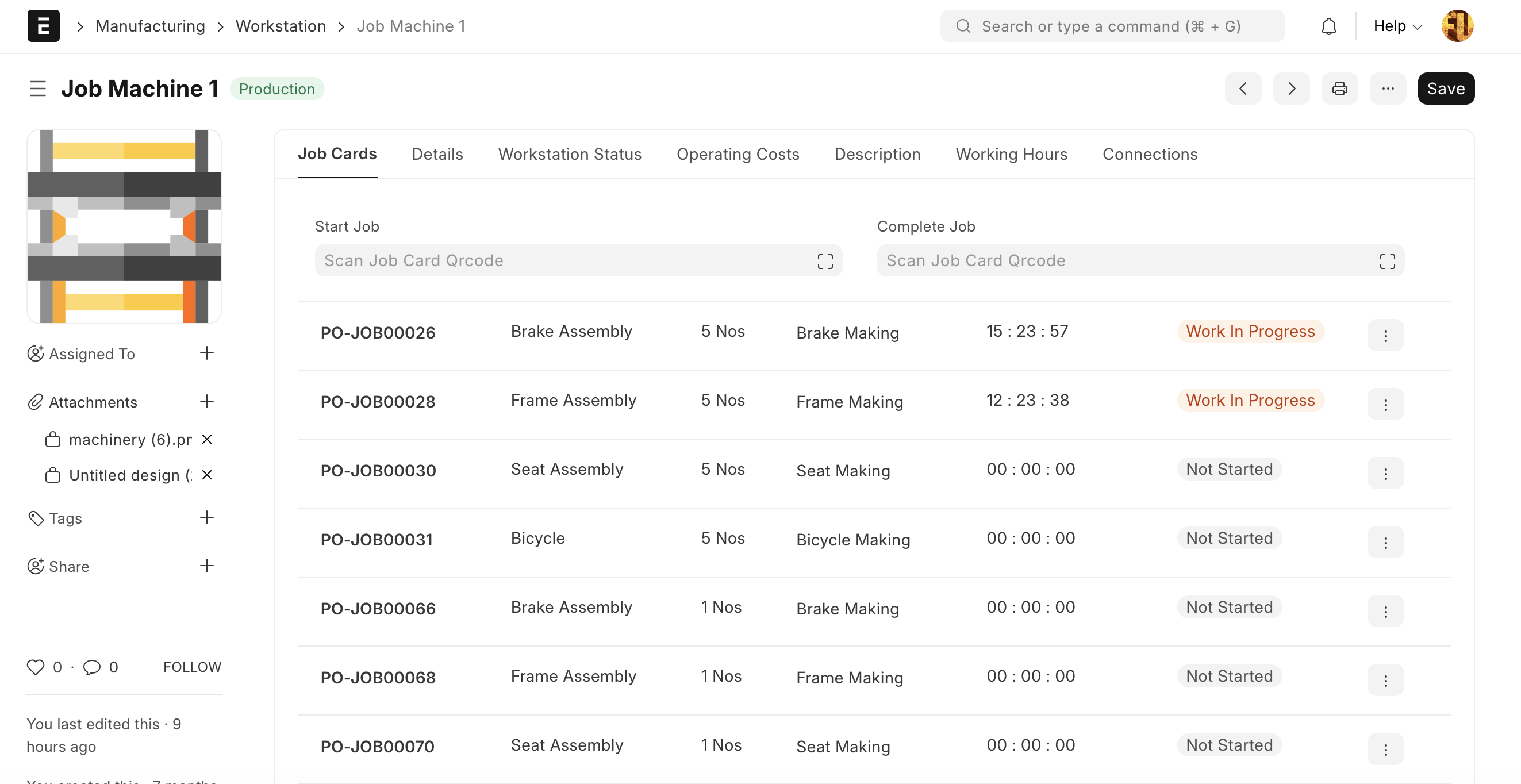Image resolution: width=1521 pixels, height=784 pixels.
Task: Save the Job Machine 1 record
Action: (x=1446, y=88)
